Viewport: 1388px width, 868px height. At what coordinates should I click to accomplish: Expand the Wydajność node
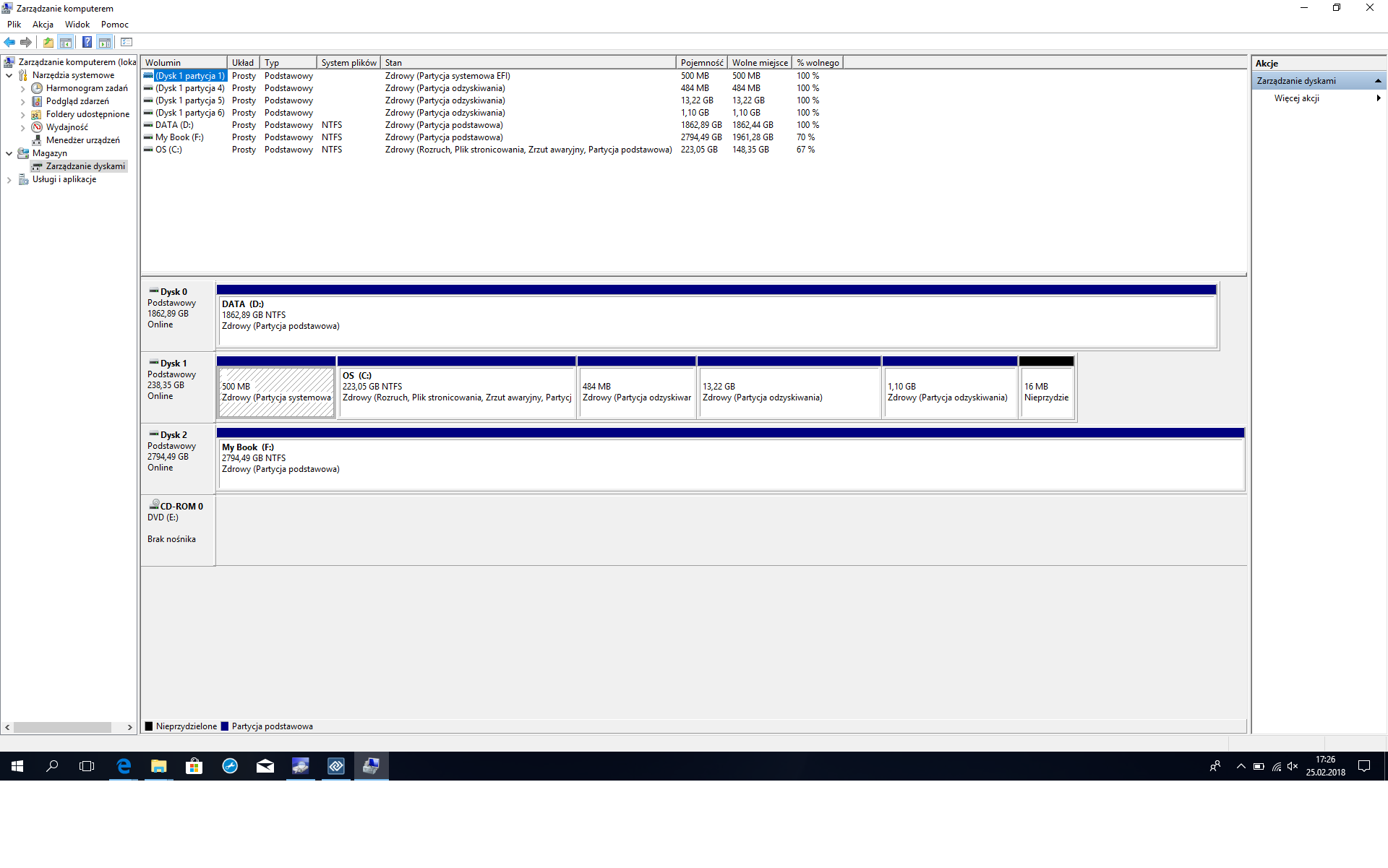pyautogui.click(x=22, y=128)
